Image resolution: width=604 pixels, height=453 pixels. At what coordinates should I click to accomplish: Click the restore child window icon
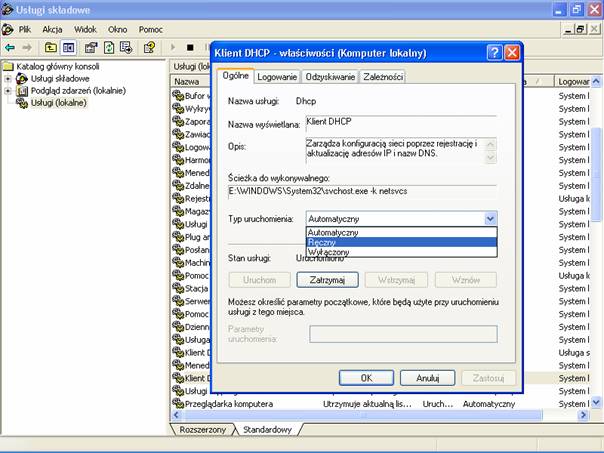581,29
